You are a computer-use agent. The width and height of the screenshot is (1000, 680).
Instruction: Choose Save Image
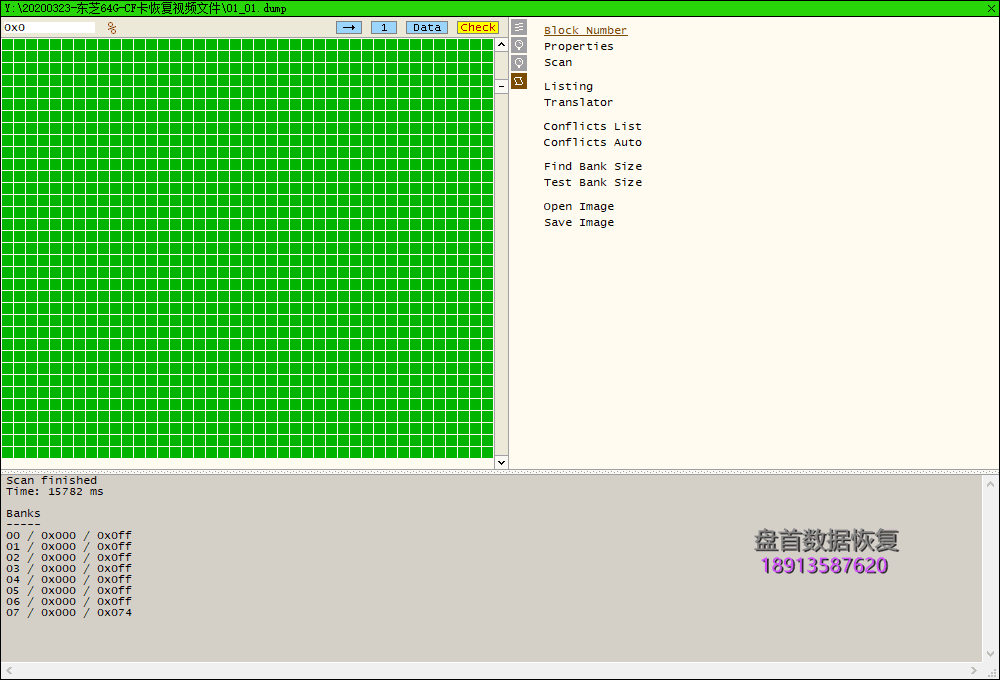point(578,222)
